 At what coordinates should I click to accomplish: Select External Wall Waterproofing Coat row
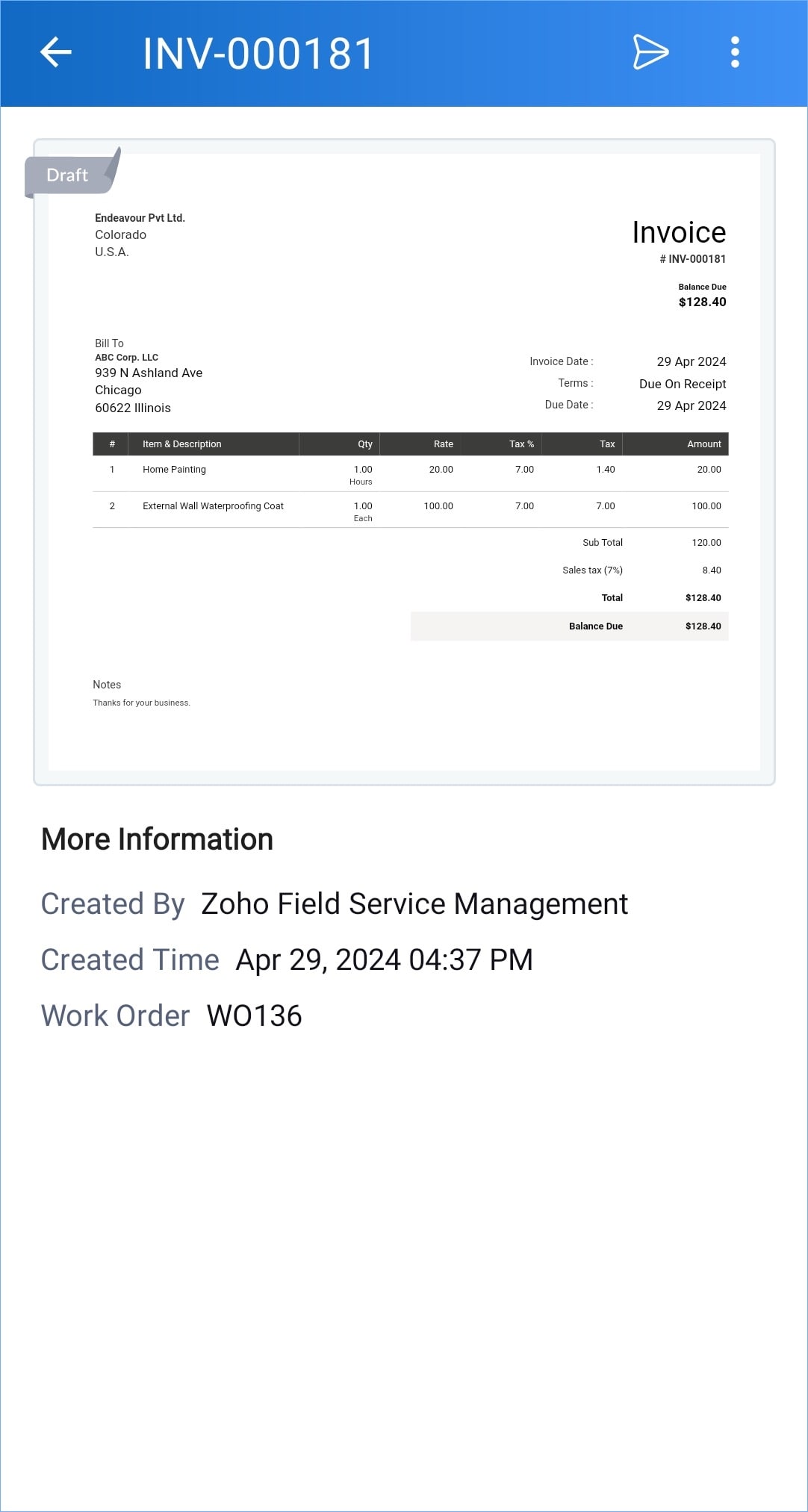pos(213,506)
